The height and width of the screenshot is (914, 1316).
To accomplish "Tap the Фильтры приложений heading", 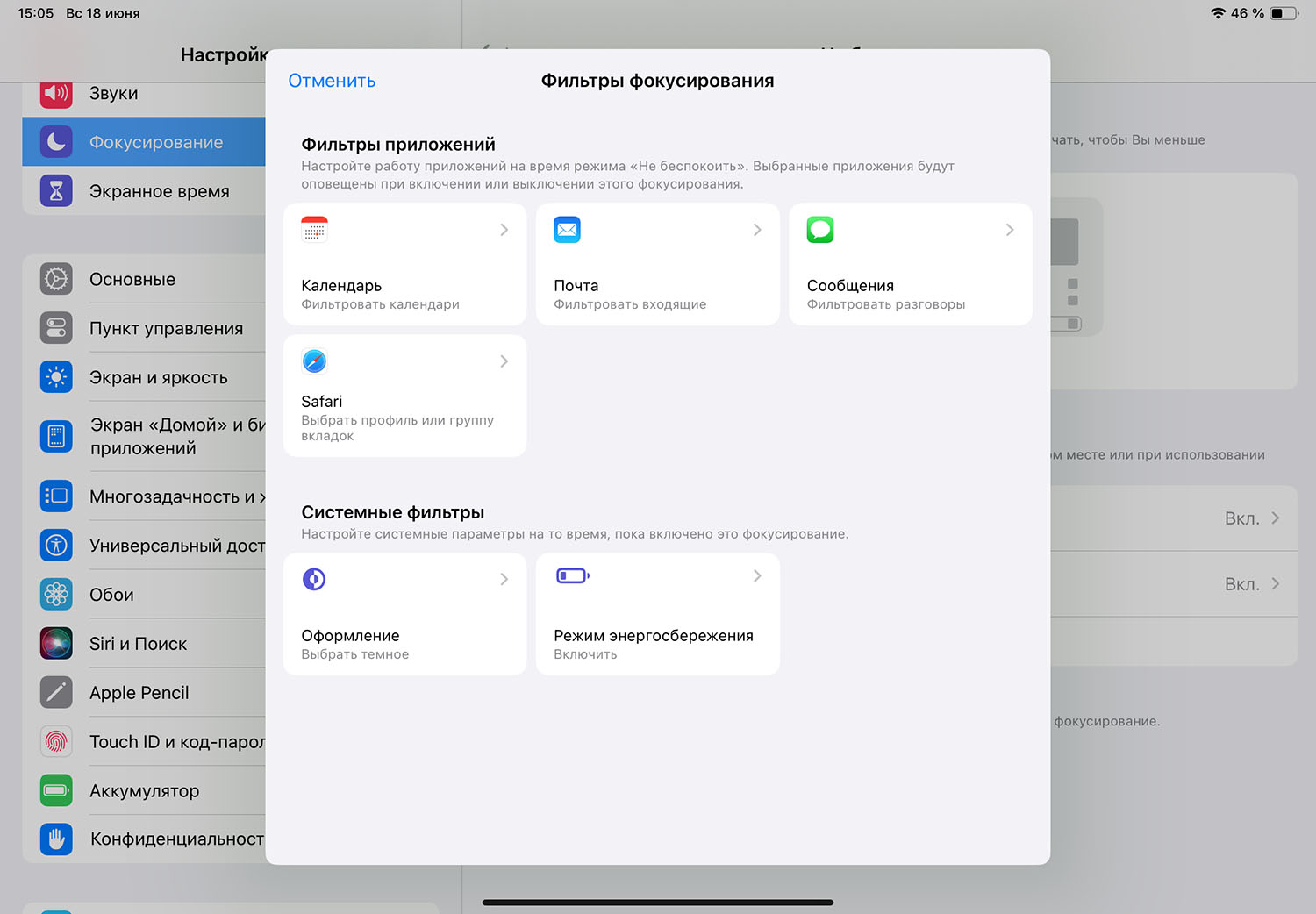I will pyautogui.click(x=397, y=145).
